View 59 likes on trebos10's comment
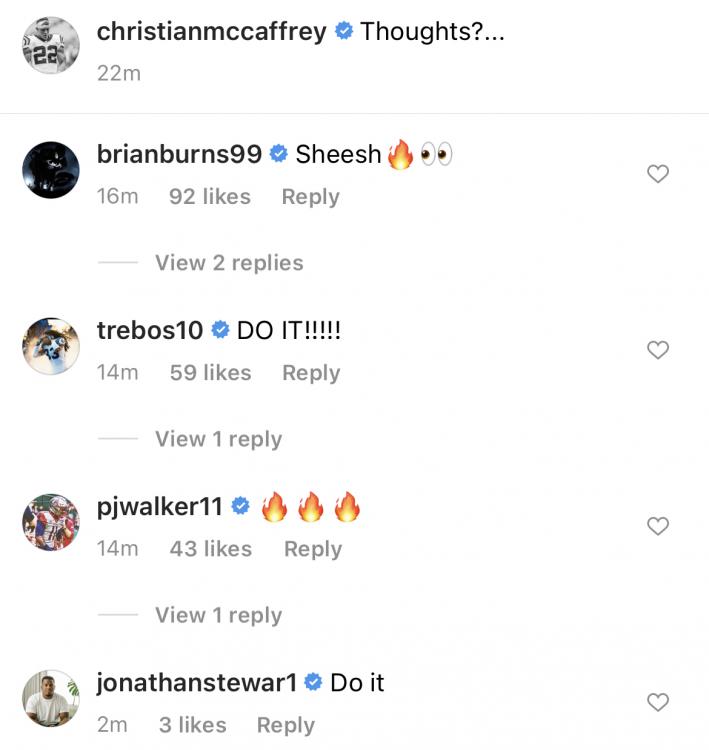709x750 pixels. click(210, 373)
